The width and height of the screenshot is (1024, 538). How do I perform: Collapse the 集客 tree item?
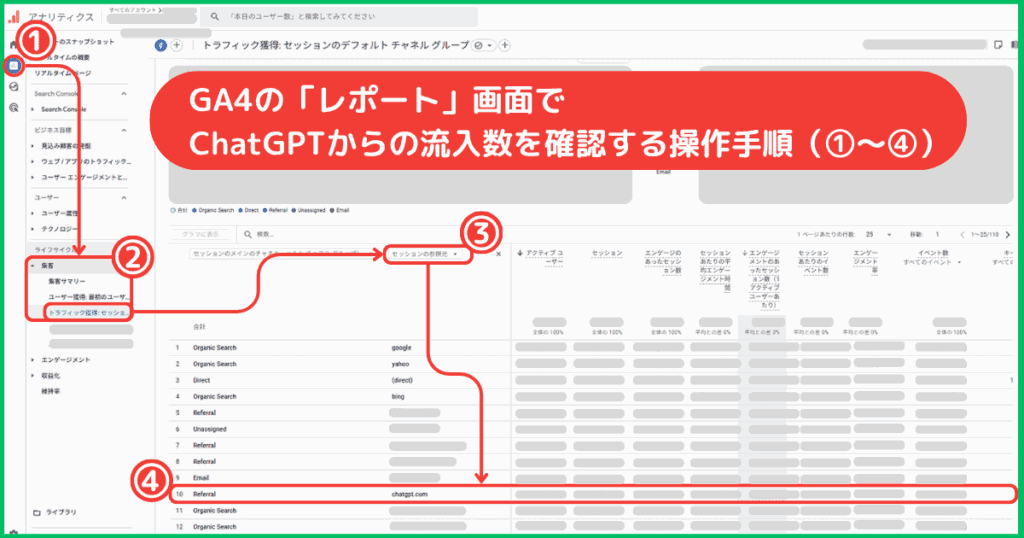(x=33, y=266)
